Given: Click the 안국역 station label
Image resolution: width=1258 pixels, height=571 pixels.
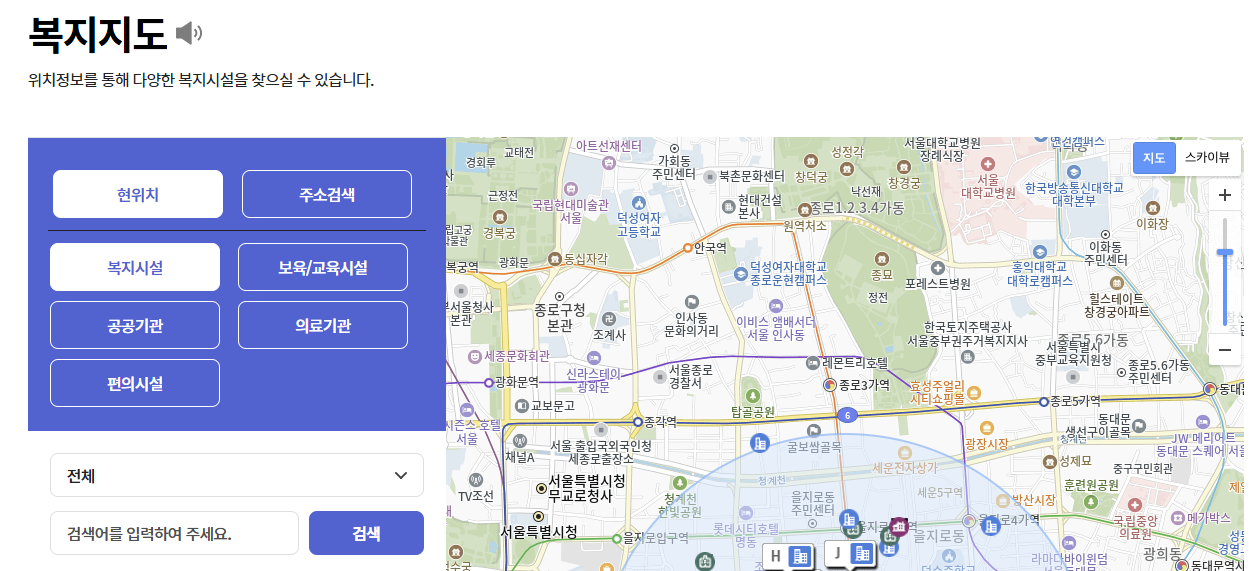Looking at the screenshot, I should (710, 247).
